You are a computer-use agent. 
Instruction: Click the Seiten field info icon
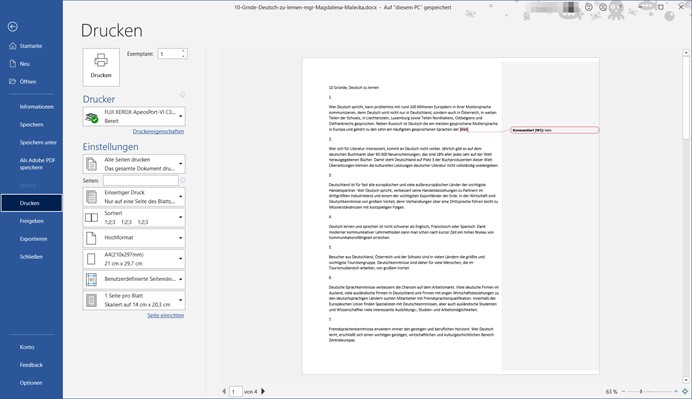[183, 180]
